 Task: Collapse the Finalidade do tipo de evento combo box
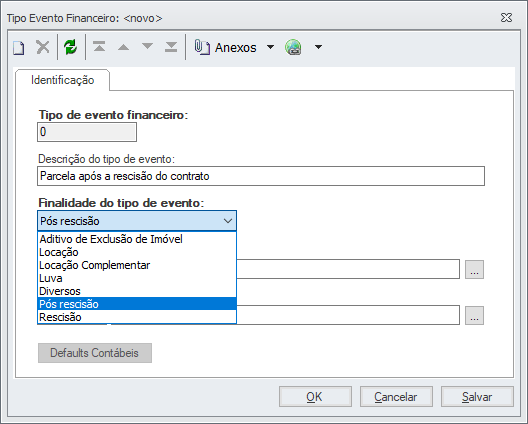click(228, 221)
